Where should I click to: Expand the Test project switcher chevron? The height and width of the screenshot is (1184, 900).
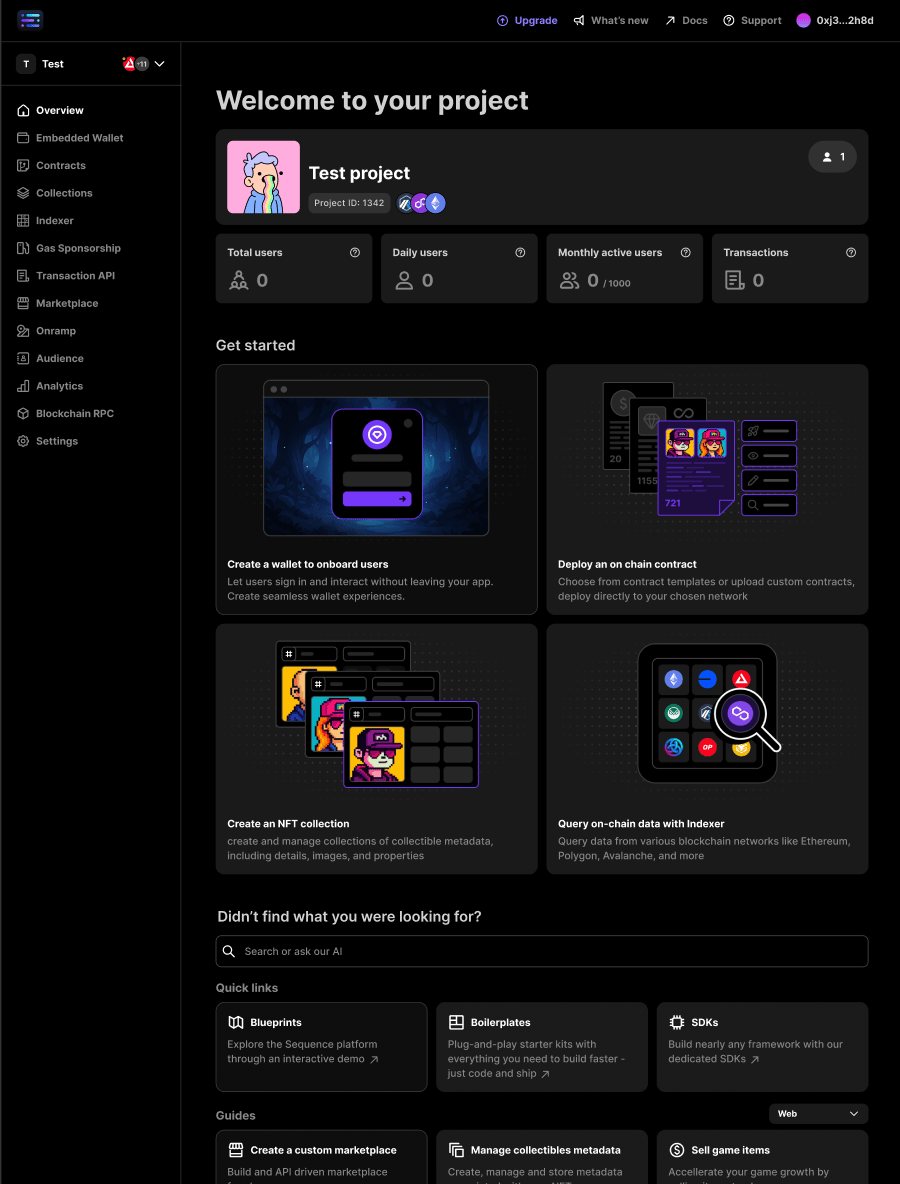pyautogui.click(x=159, y=64)
